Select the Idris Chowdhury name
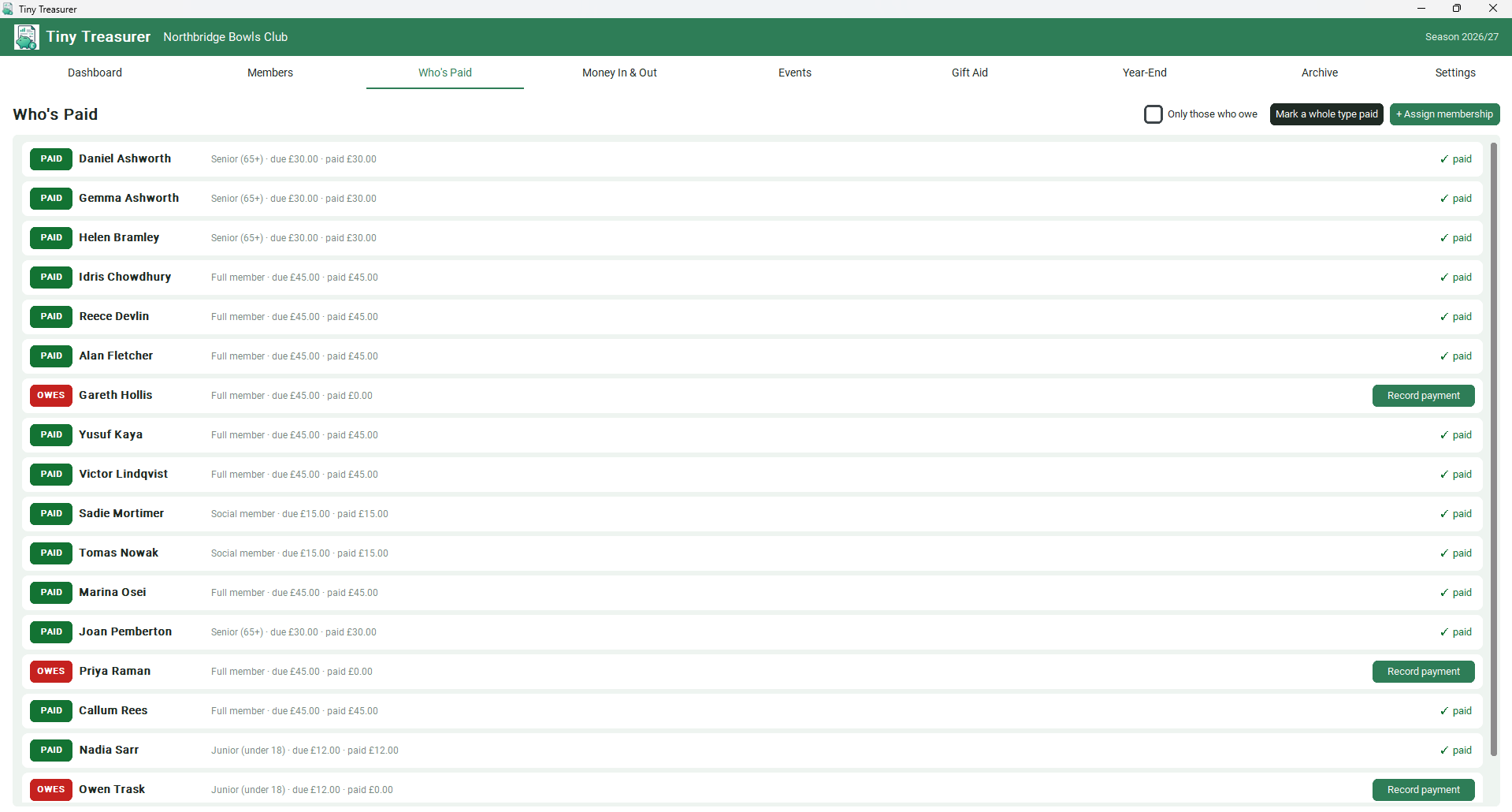 (124, 277)
